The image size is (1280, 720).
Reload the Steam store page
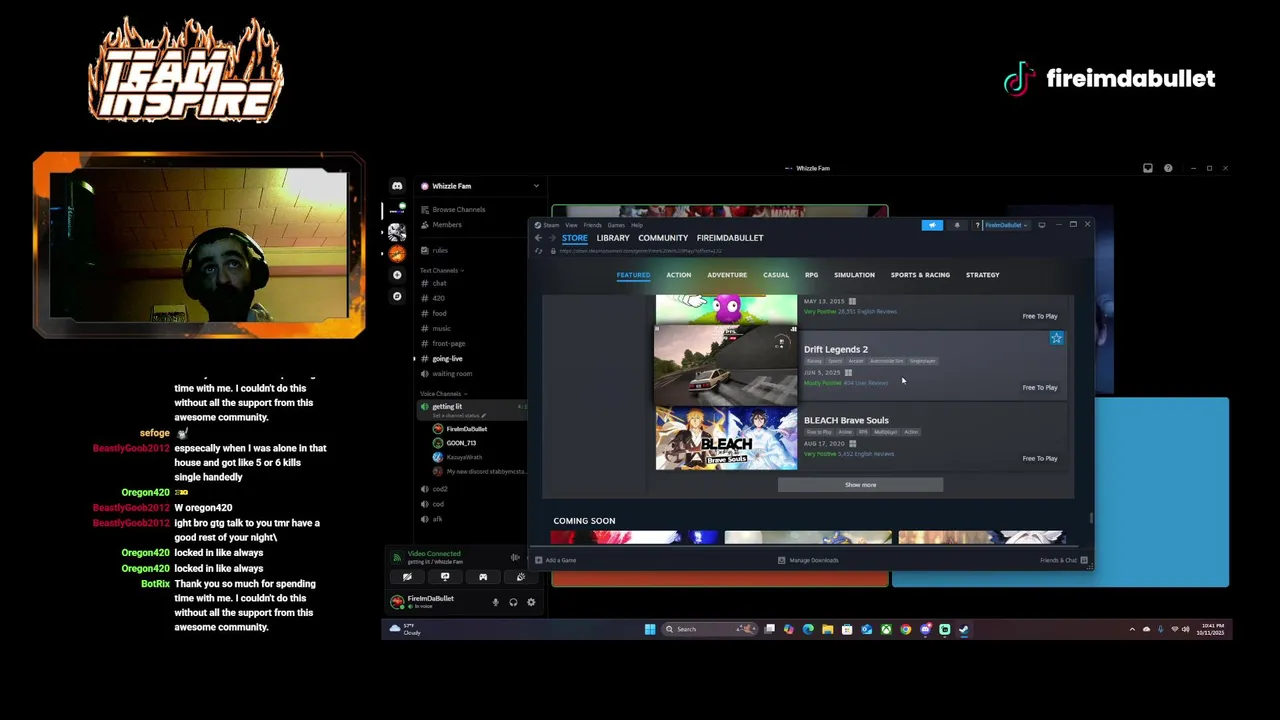(x=538, y=250)
